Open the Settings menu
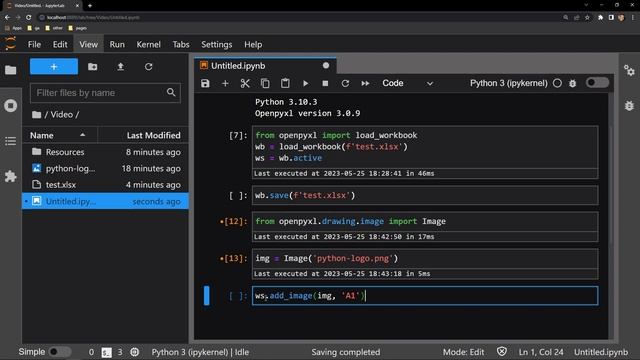The height and width of the screenshot is (360, 640). point(217,44)
